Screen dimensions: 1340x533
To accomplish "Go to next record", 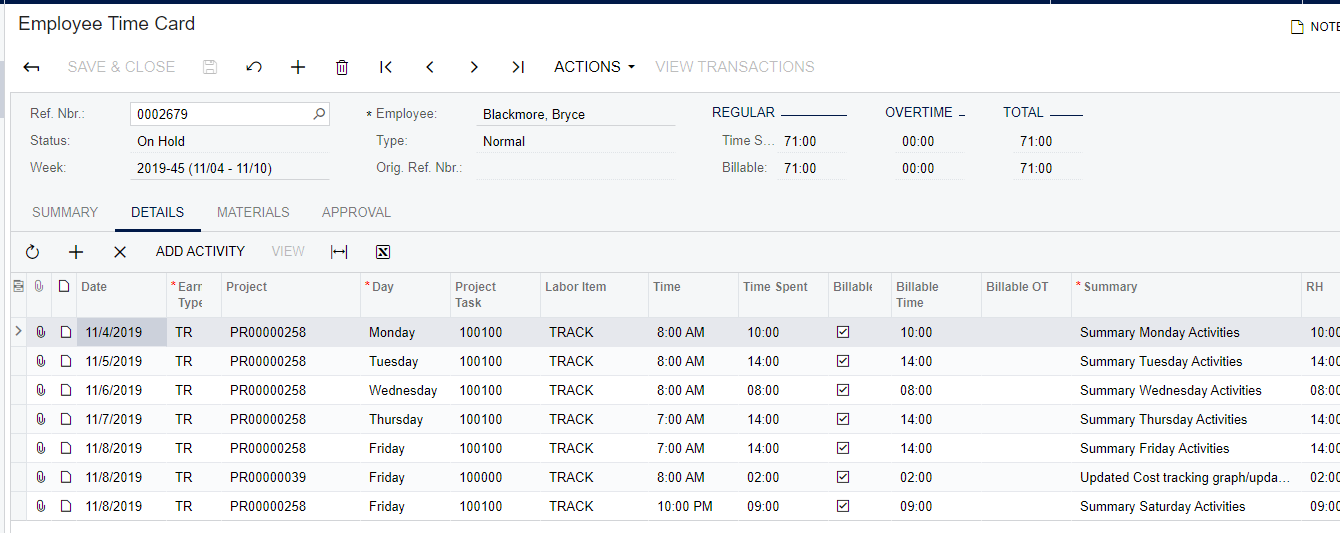I will coord(474,67).
